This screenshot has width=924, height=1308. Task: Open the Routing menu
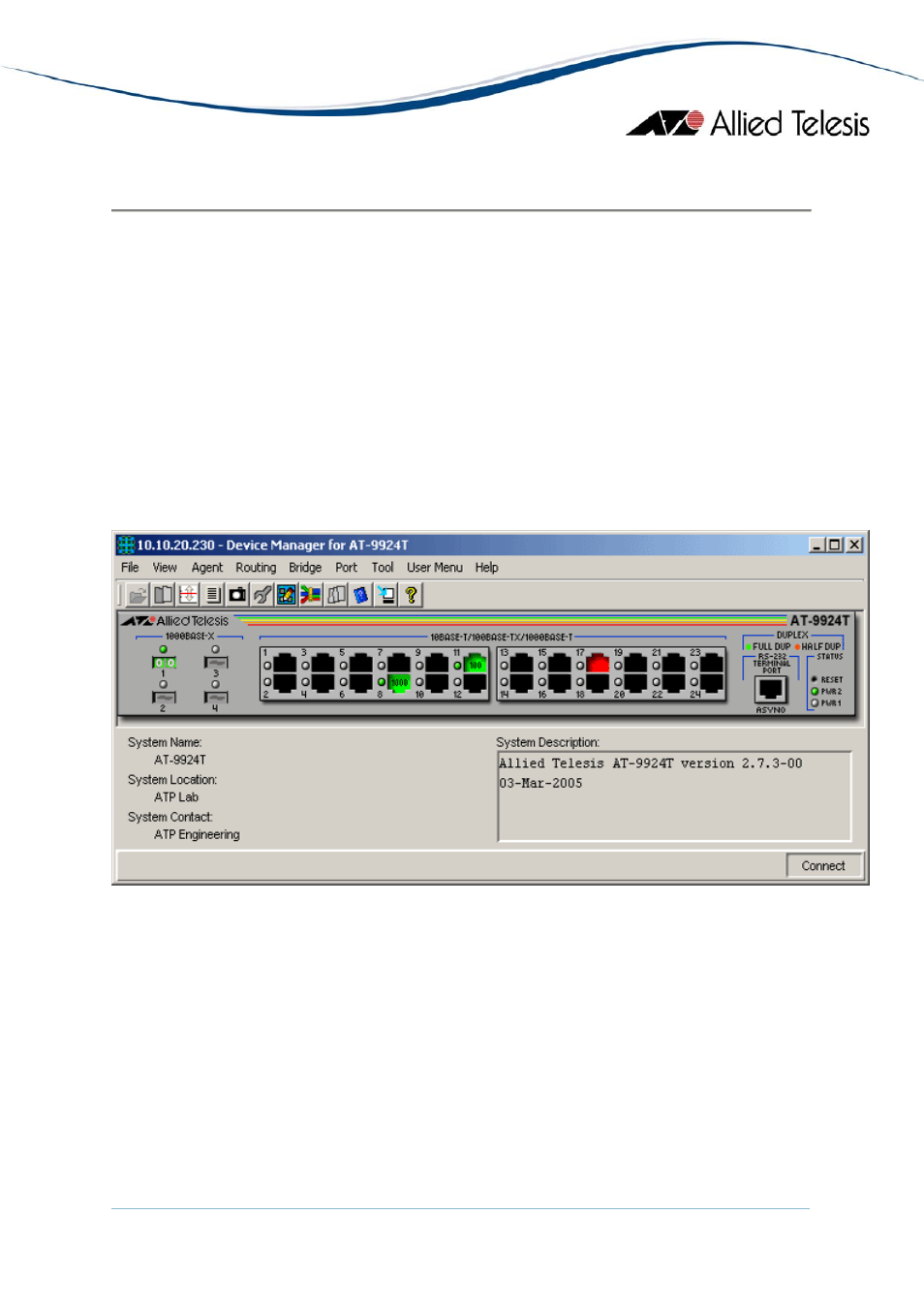tap(256, 568)
